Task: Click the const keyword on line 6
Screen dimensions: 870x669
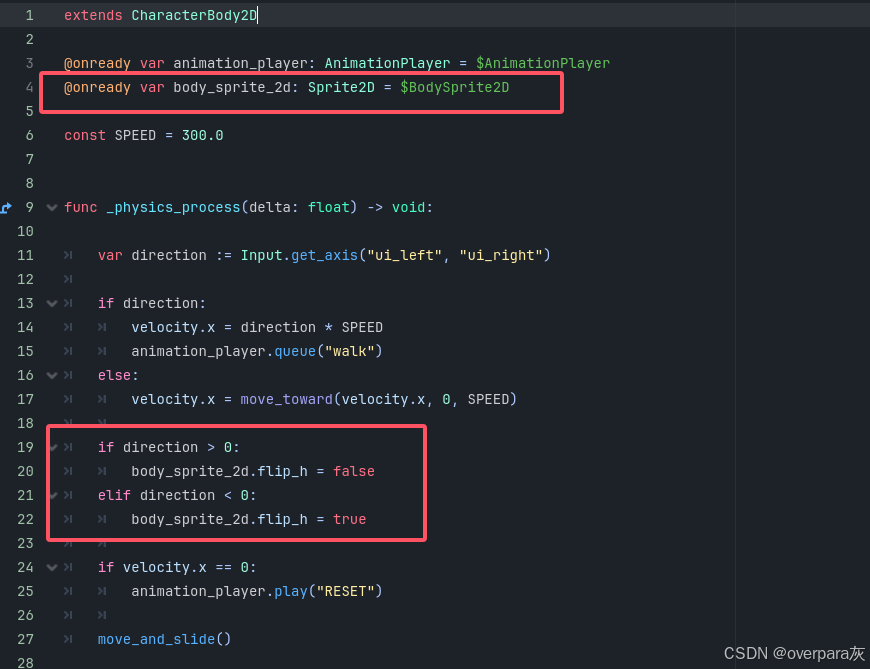Action: click(85, 135)
